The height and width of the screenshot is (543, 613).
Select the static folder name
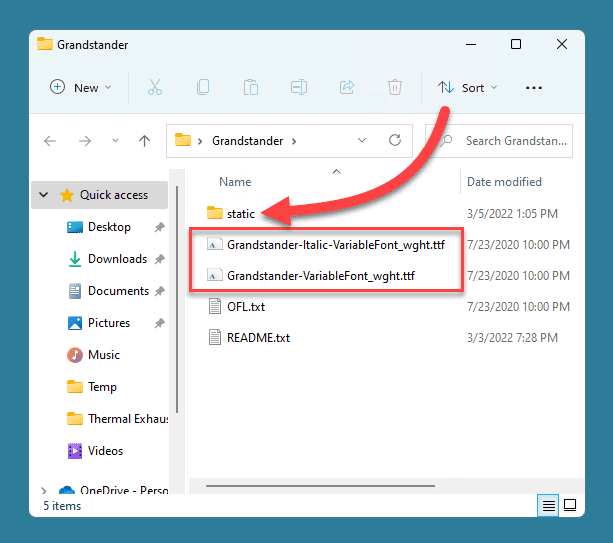[241, 214]
